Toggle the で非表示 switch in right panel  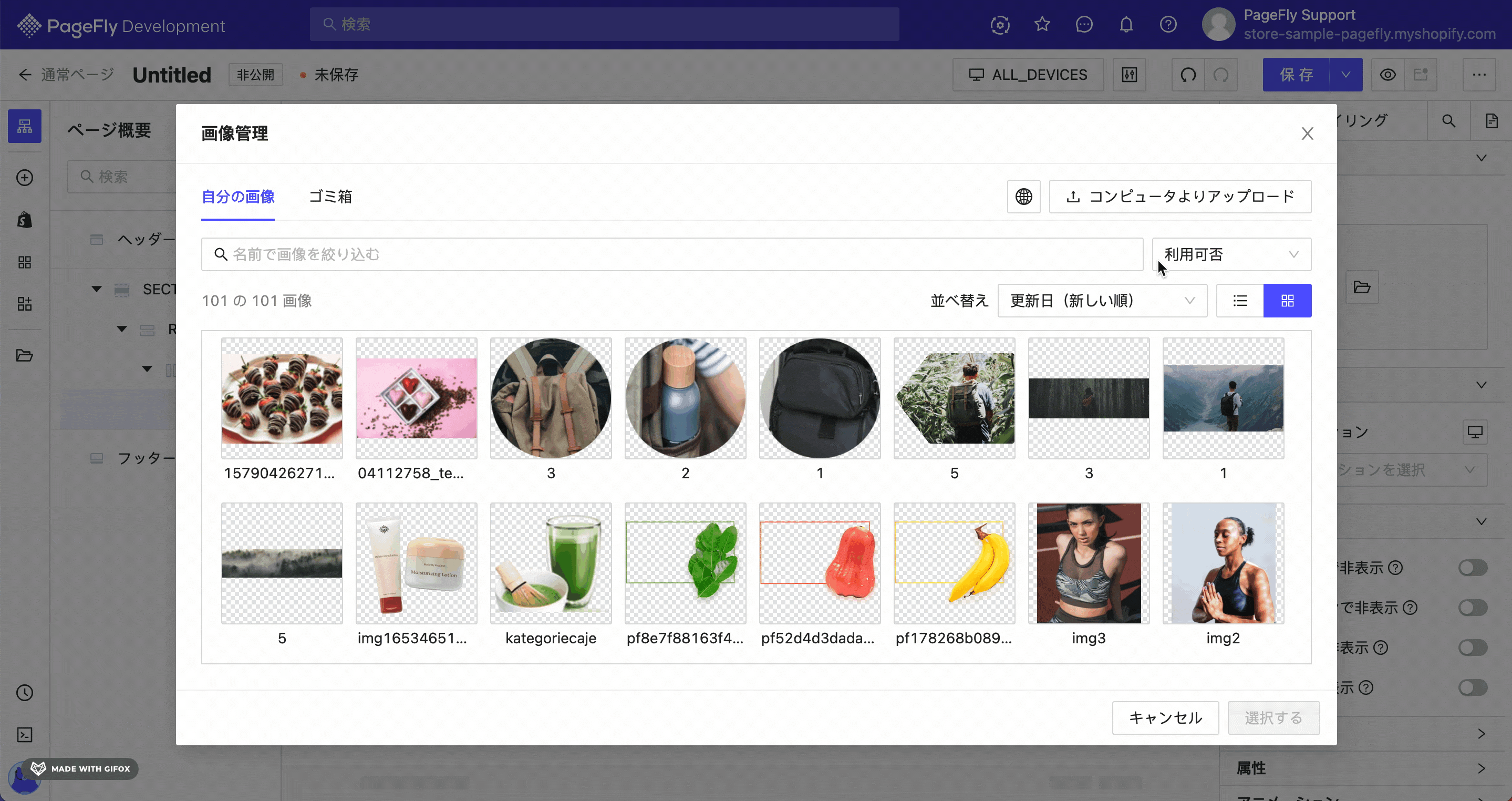click(1473, 608)
